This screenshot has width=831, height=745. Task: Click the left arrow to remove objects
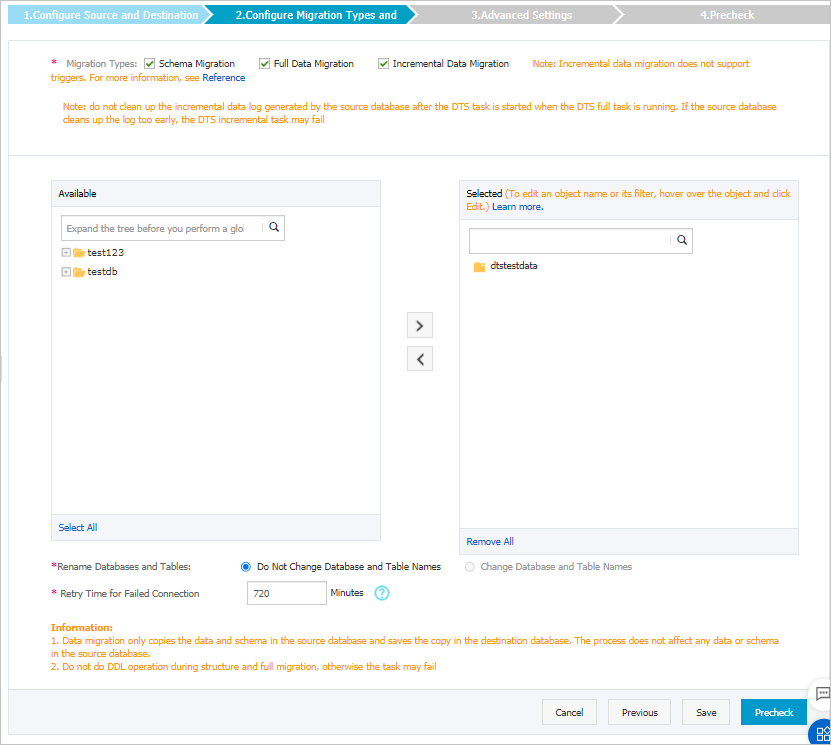(419, 358)
